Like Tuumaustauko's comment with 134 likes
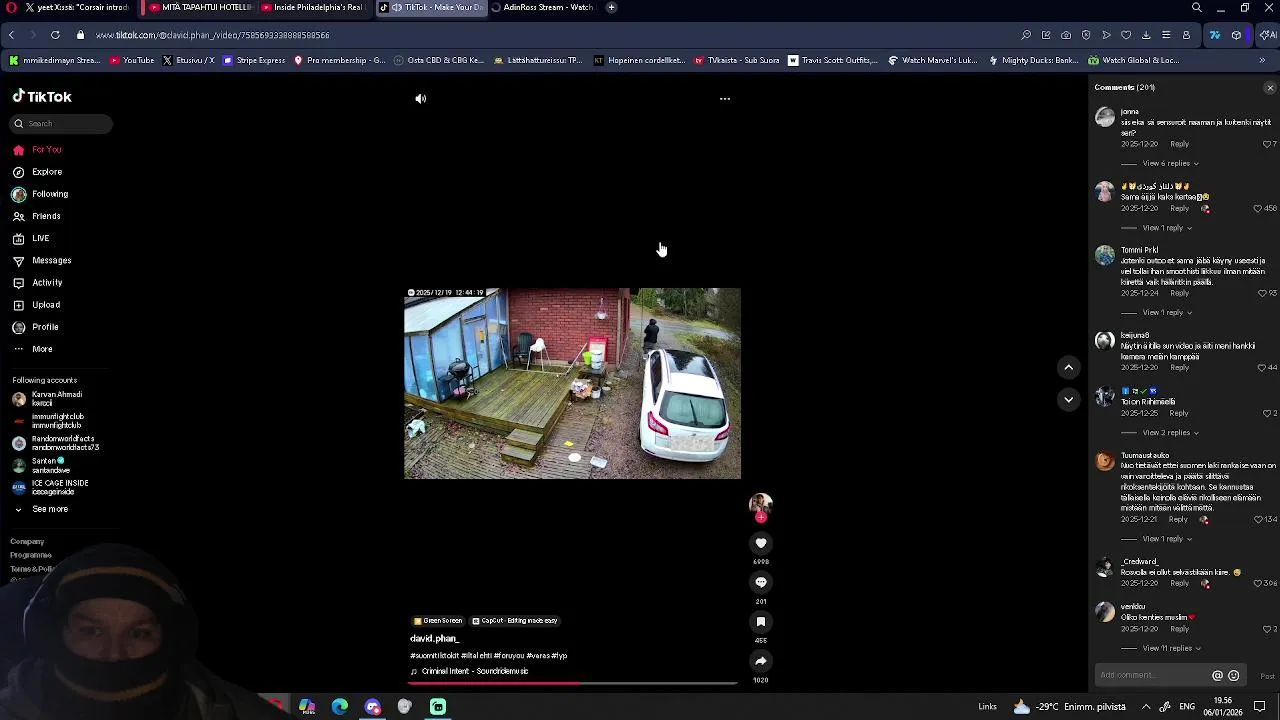 pos(1258,520)
